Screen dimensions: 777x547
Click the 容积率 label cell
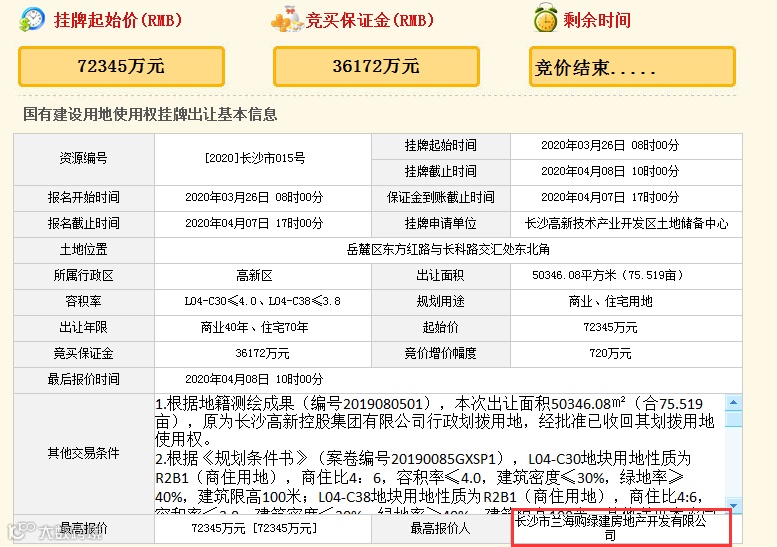[84, 302]
